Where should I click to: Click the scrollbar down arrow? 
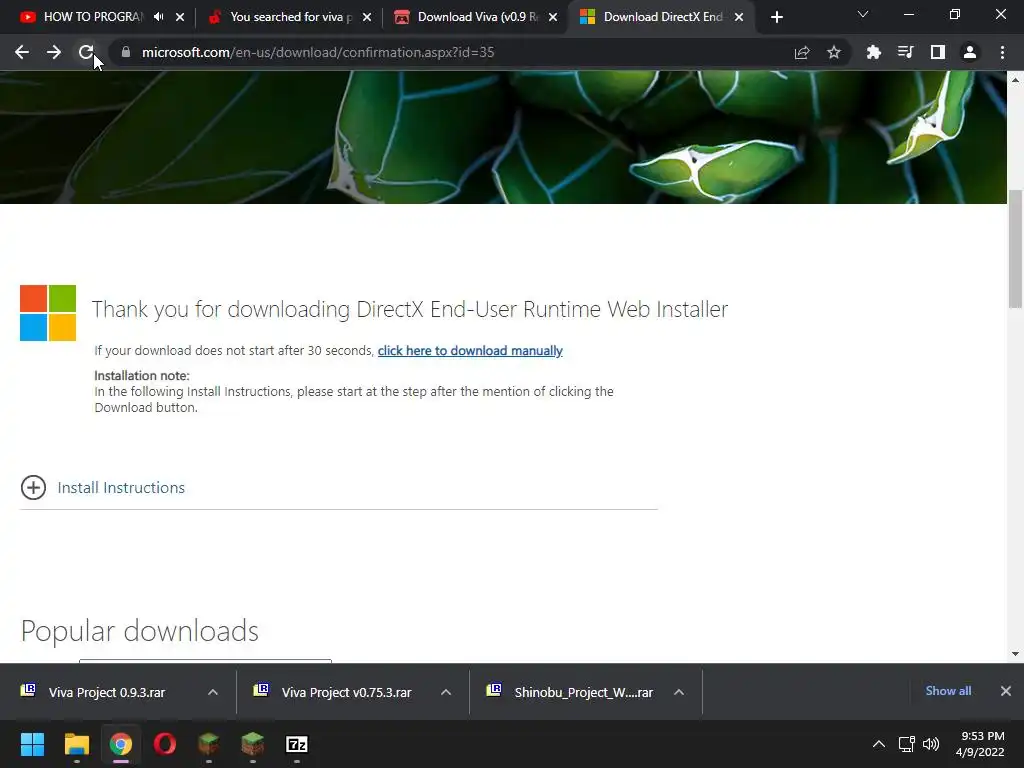pos(1016,654)
